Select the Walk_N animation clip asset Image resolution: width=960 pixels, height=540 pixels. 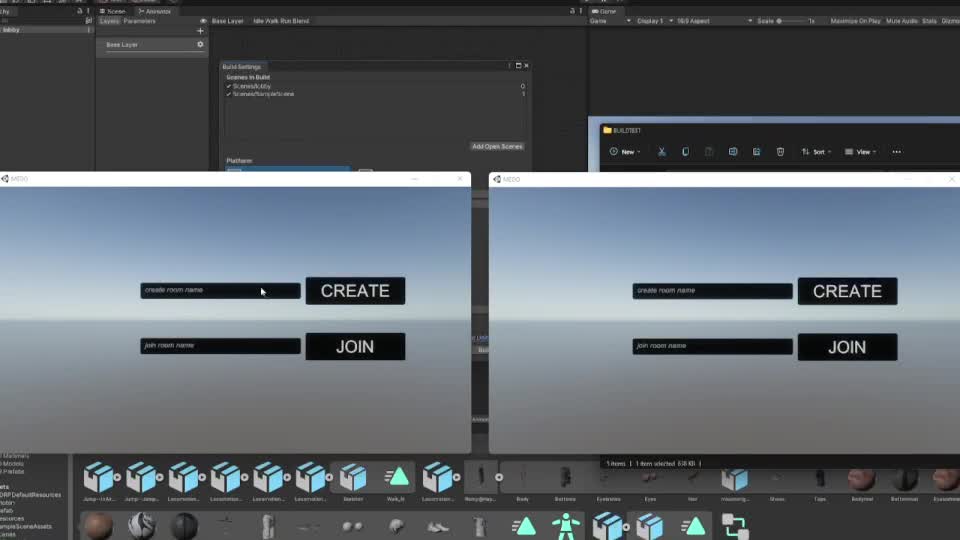(396, 477)
